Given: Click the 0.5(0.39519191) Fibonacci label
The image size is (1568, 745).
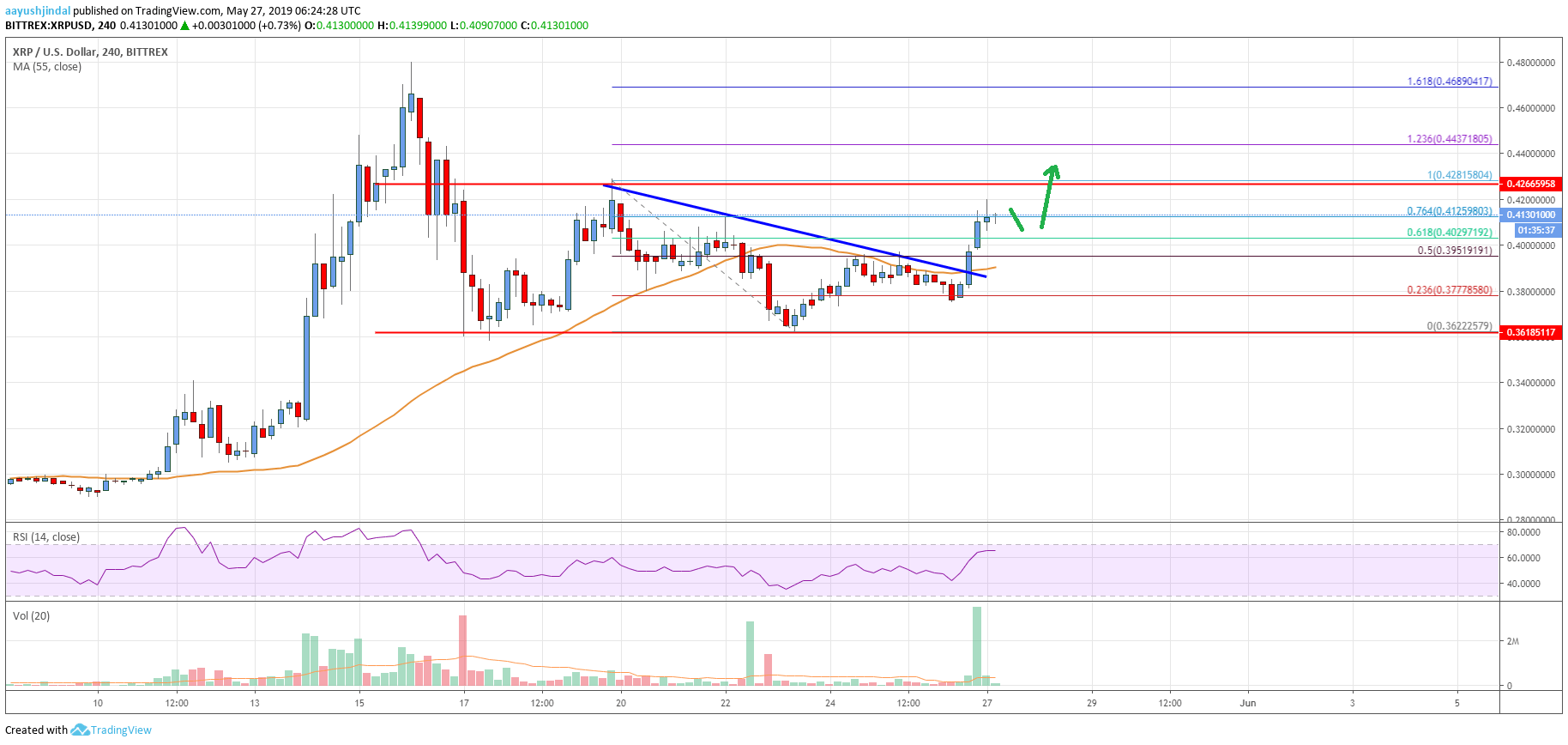Looking at the screenshot, I should [1455, 251].
